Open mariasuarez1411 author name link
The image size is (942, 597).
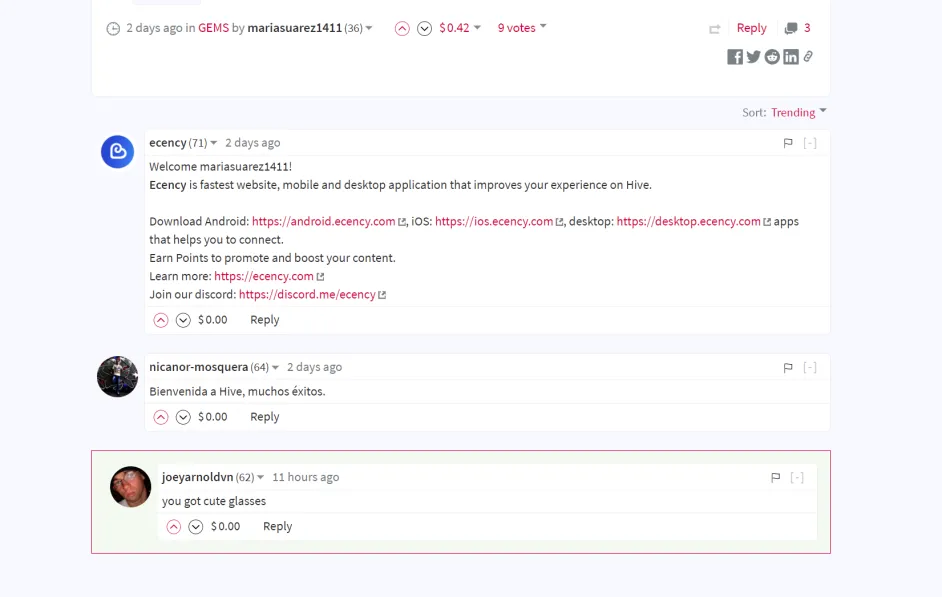[x=294, y=28]
